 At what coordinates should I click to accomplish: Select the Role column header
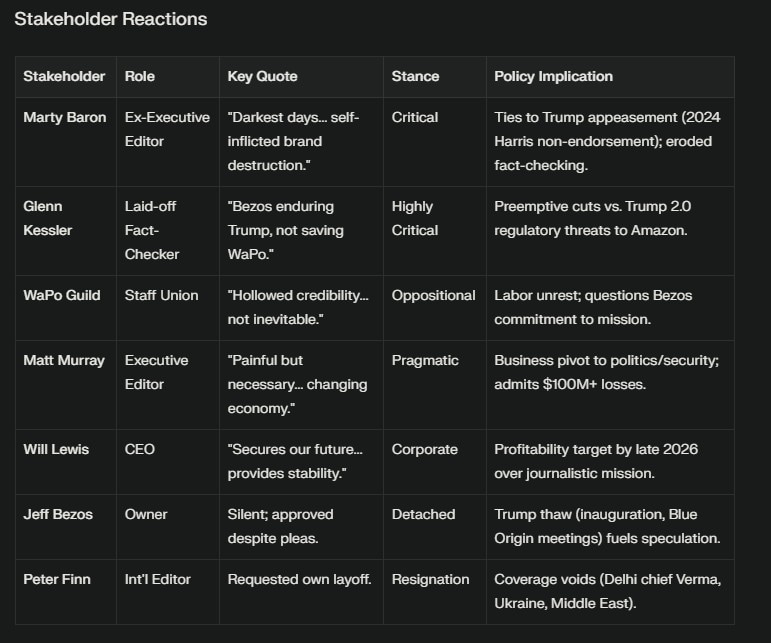pos(140,76)
